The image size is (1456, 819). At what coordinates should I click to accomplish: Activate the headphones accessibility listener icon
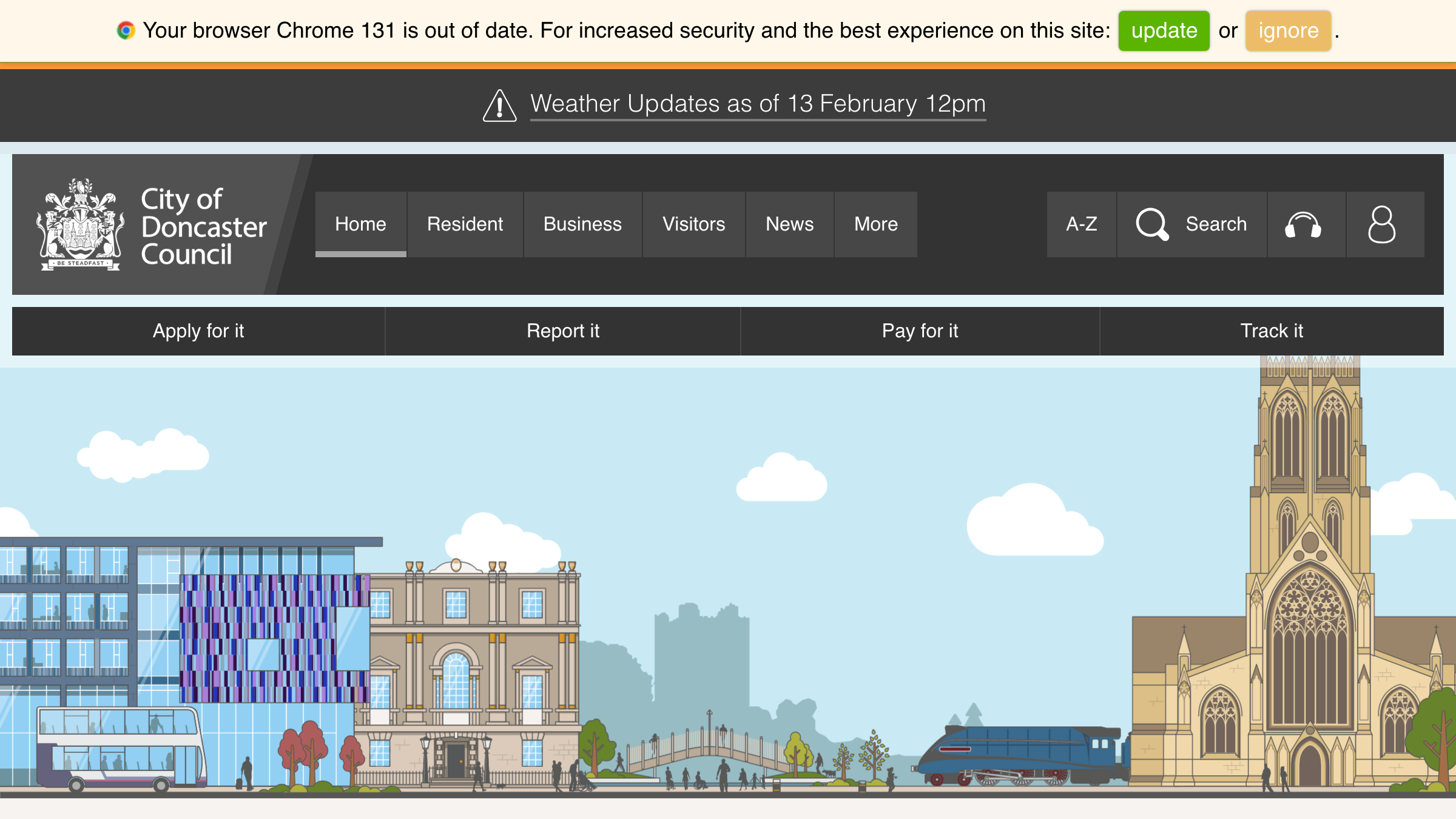(1303, 224)
